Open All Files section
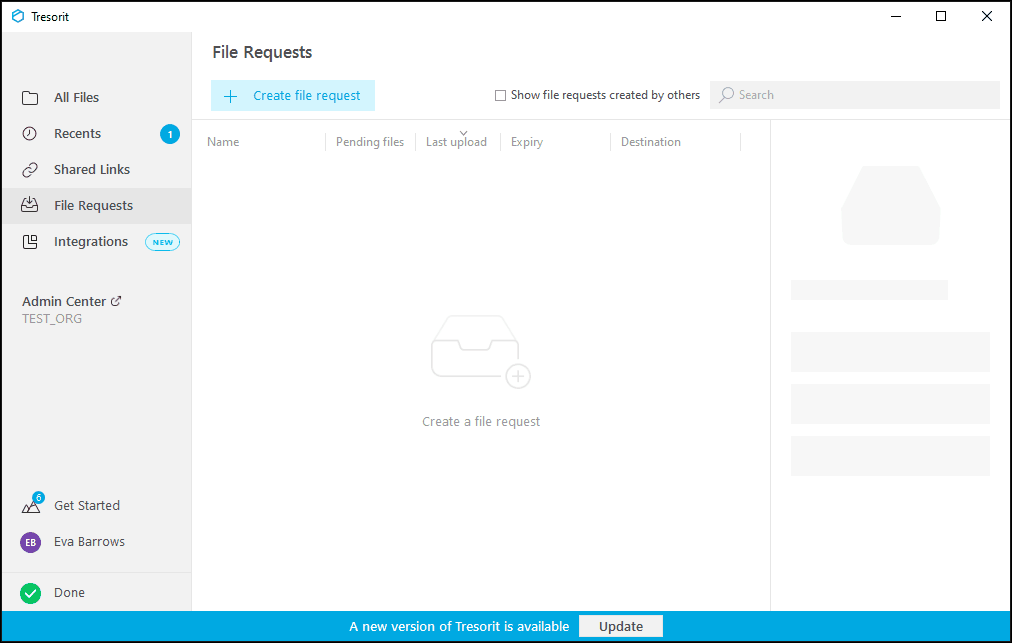 coord(97,97)
